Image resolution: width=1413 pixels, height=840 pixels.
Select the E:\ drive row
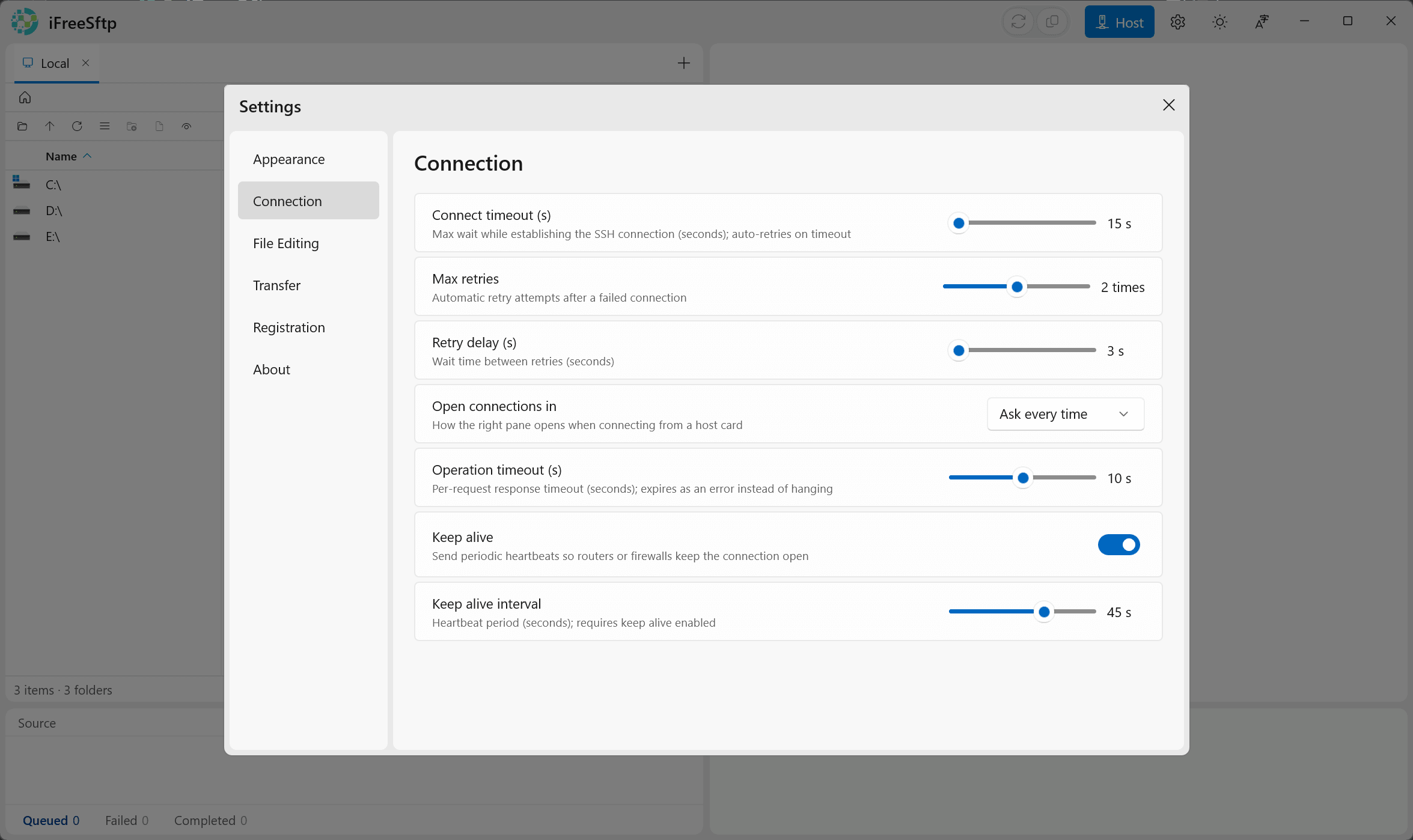(114, 237)
